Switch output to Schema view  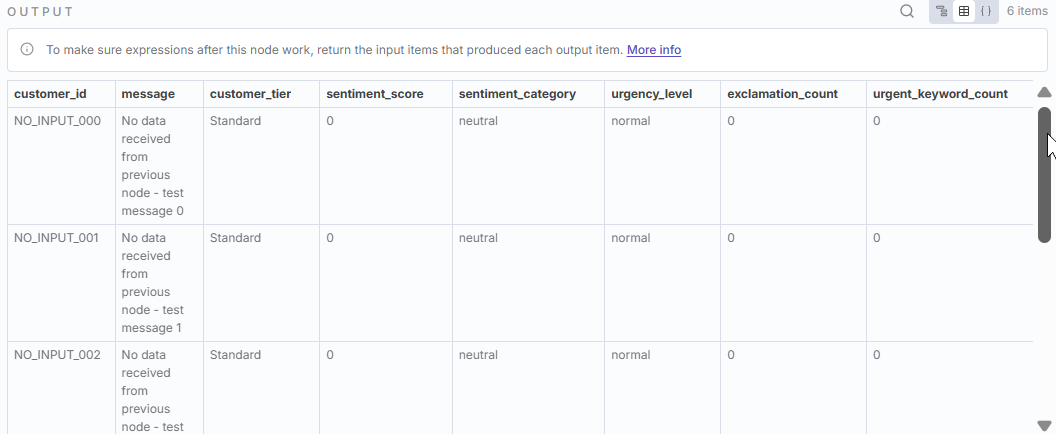click(942, 12)
